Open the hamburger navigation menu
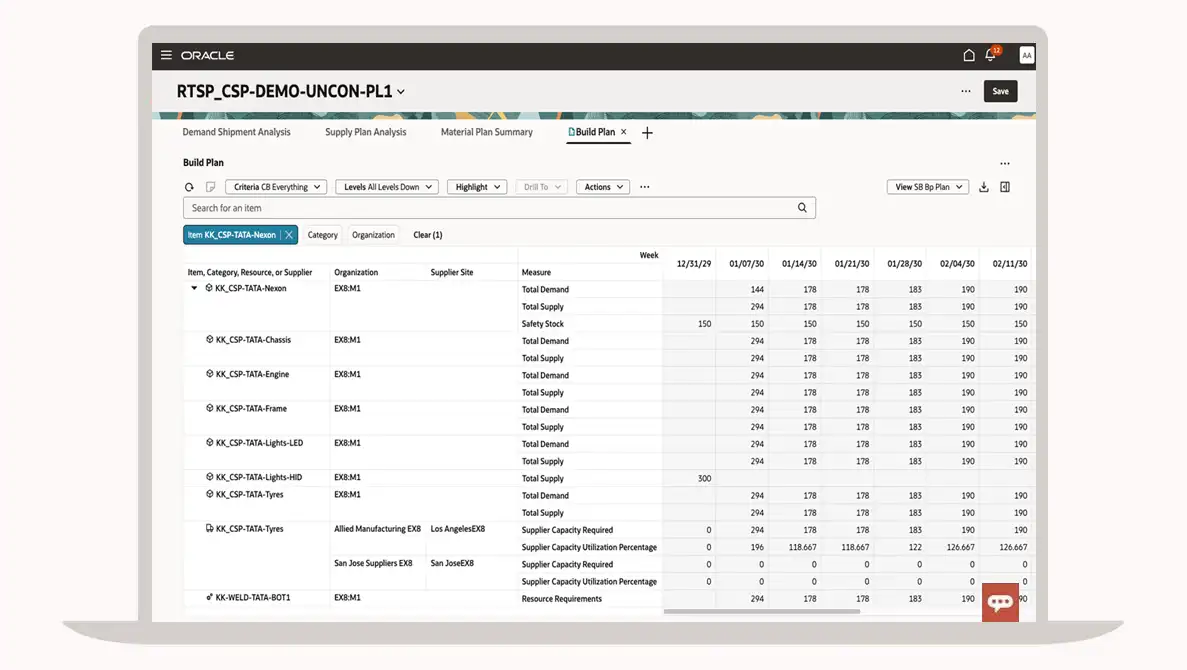 (166, 56)
